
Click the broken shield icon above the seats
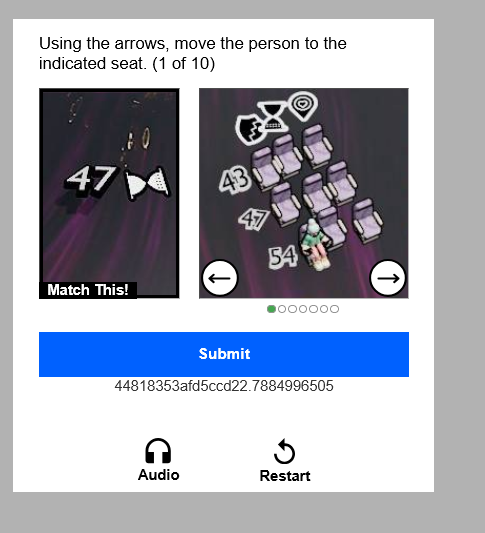pyautogui.click(x=249, y=129)
